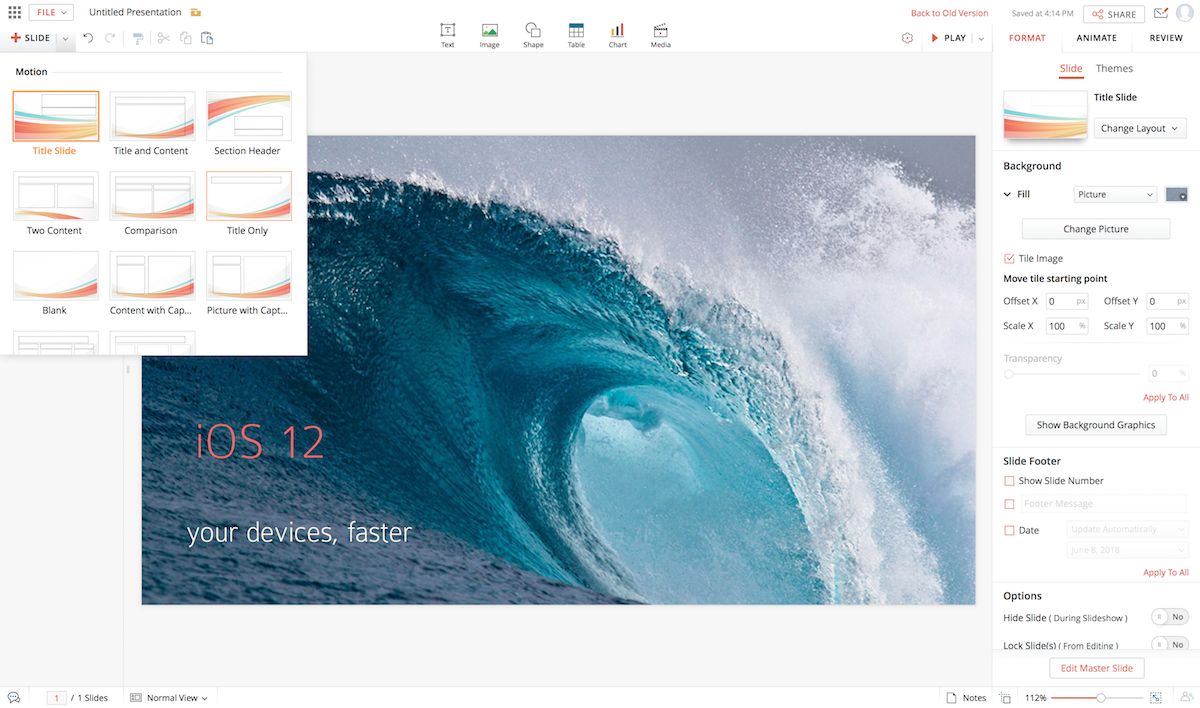The image size is (1200, 708).
Task: Click the Media insert icon
Action: point(660,35)
